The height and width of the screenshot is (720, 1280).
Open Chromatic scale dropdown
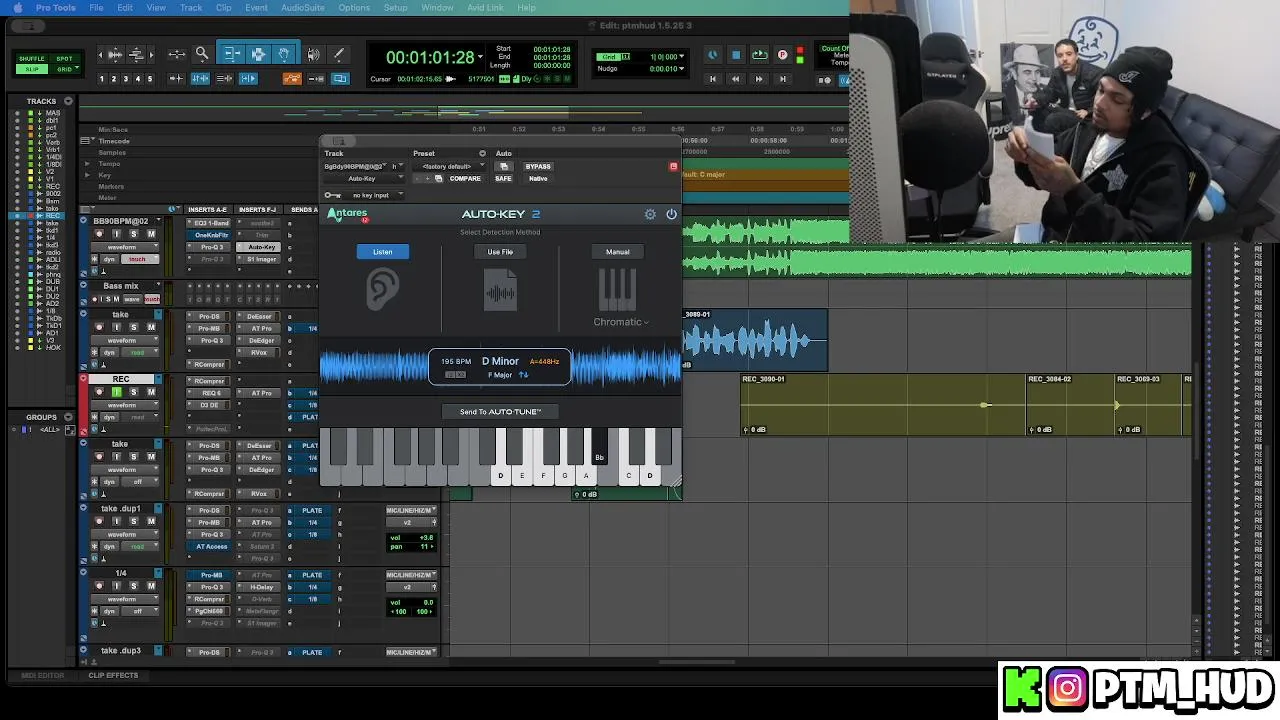pos(621,322)
